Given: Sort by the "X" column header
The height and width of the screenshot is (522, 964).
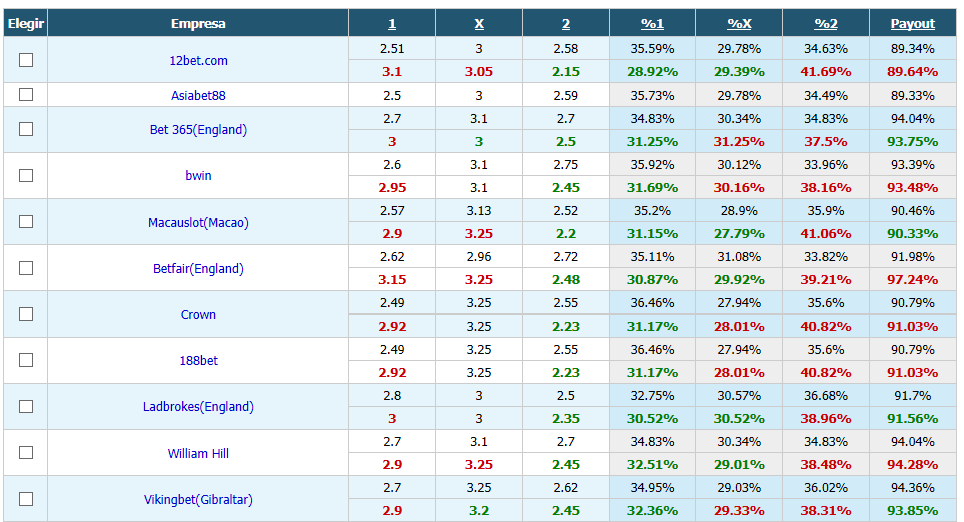Looking at the screenshot, I should pos(479,23).
